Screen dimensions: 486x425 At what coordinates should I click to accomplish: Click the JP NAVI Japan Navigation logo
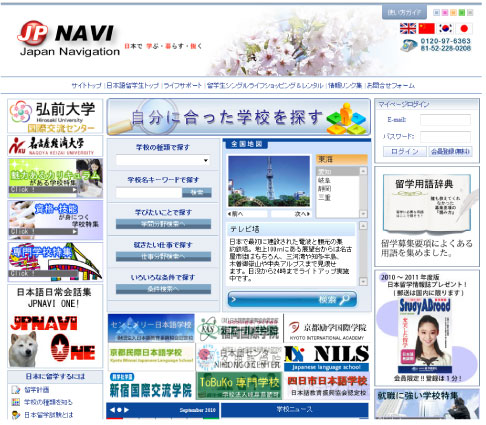coord(68,39)
